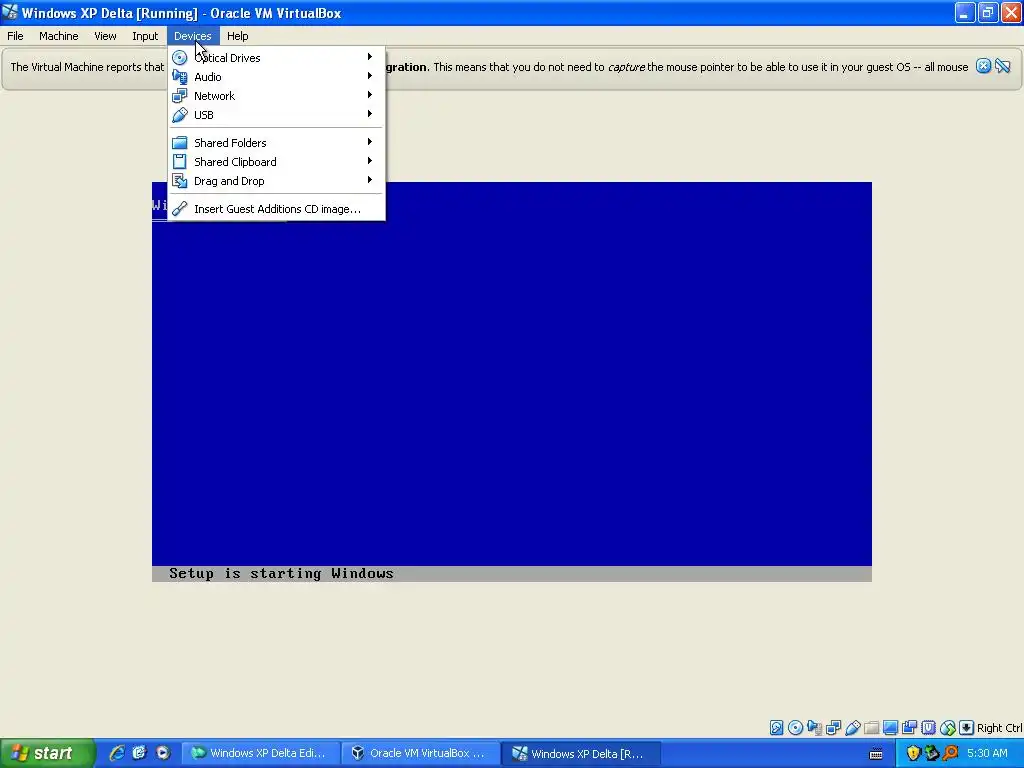
Task: Click the Right Ctrl host key label
Action: [1000, 728]
